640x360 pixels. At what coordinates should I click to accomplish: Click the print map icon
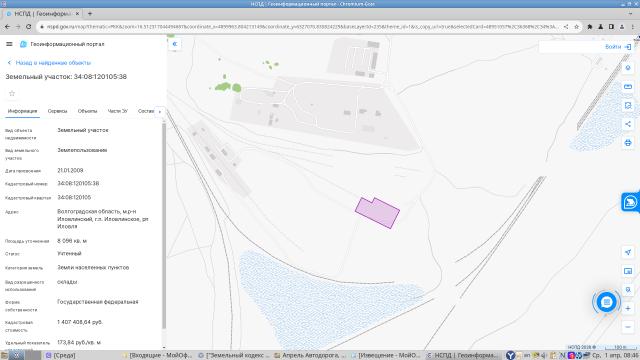pos(628,143)
